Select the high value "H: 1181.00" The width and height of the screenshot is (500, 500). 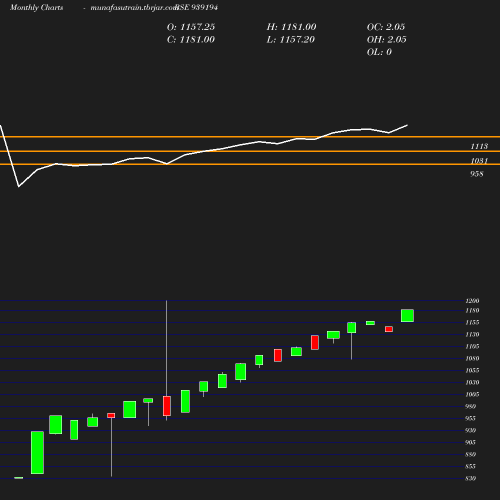[291, 27]
